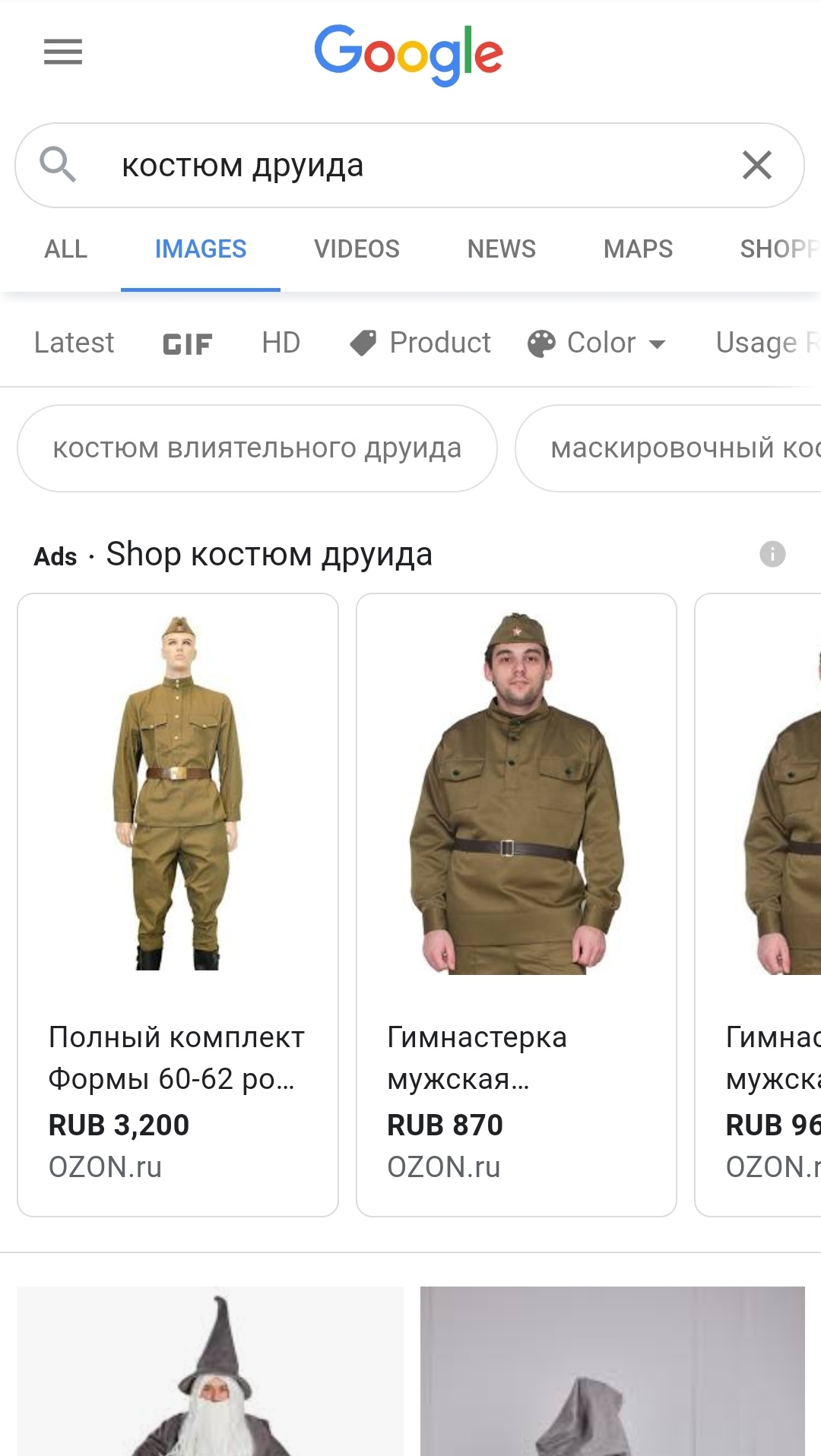Apply the Product tag filter

pos(420,343)
